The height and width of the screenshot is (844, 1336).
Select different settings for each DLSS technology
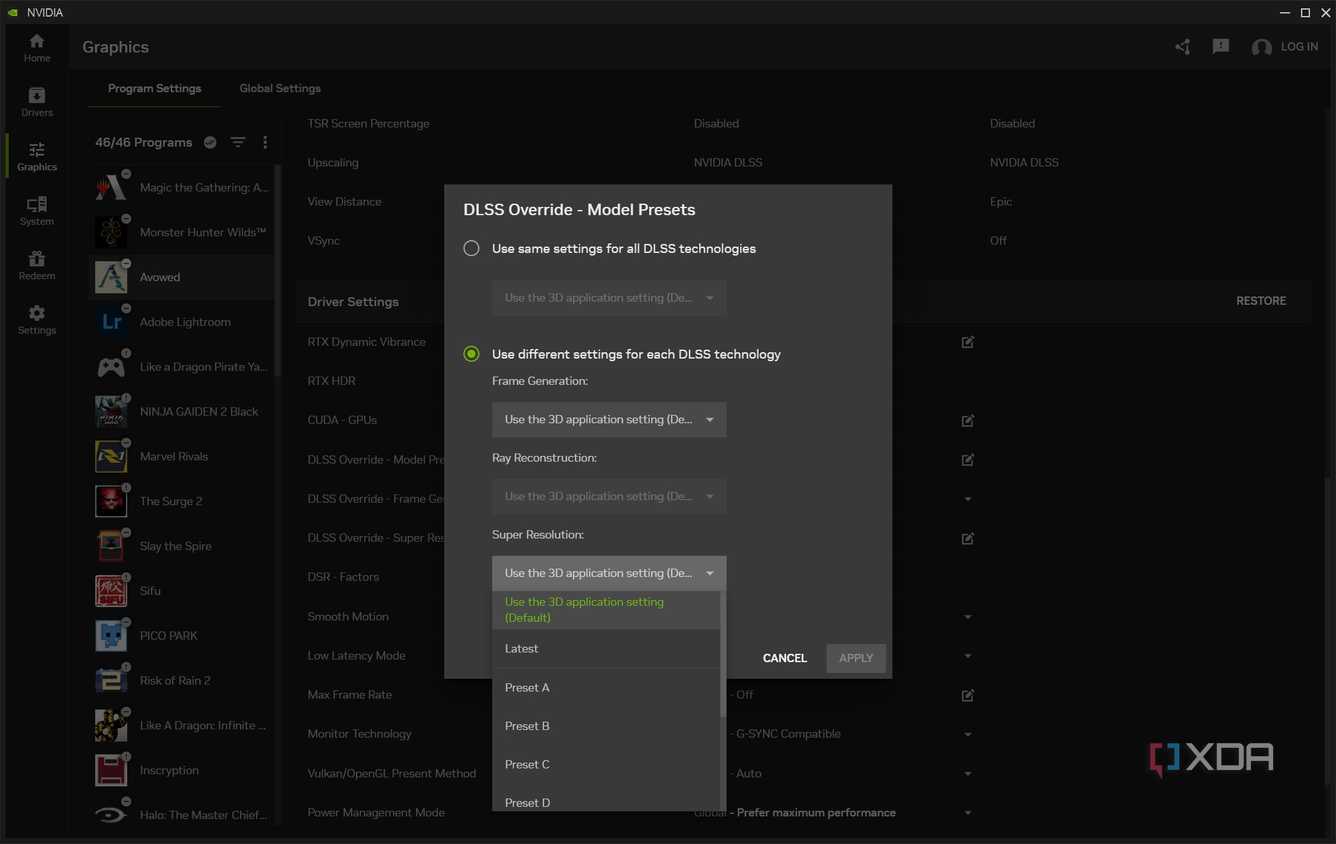pos(471,354)
